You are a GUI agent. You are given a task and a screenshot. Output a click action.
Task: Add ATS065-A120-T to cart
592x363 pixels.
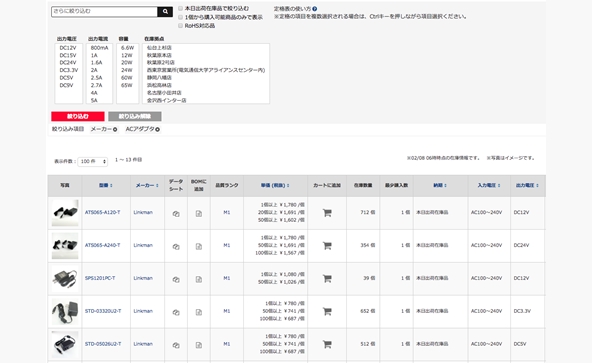(x=327, y=213)
